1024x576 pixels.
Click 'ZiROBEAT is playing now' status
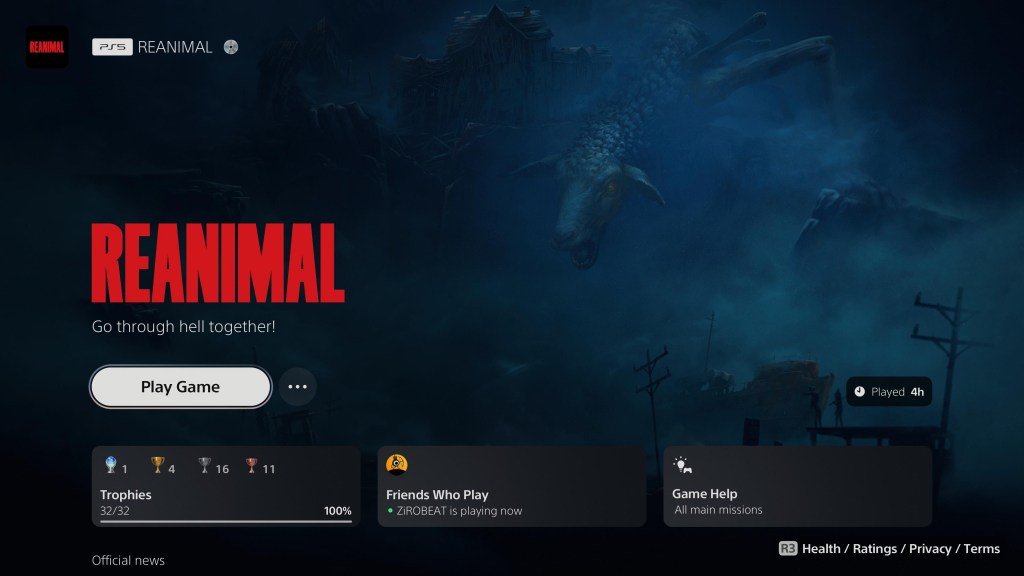point(460,511)
